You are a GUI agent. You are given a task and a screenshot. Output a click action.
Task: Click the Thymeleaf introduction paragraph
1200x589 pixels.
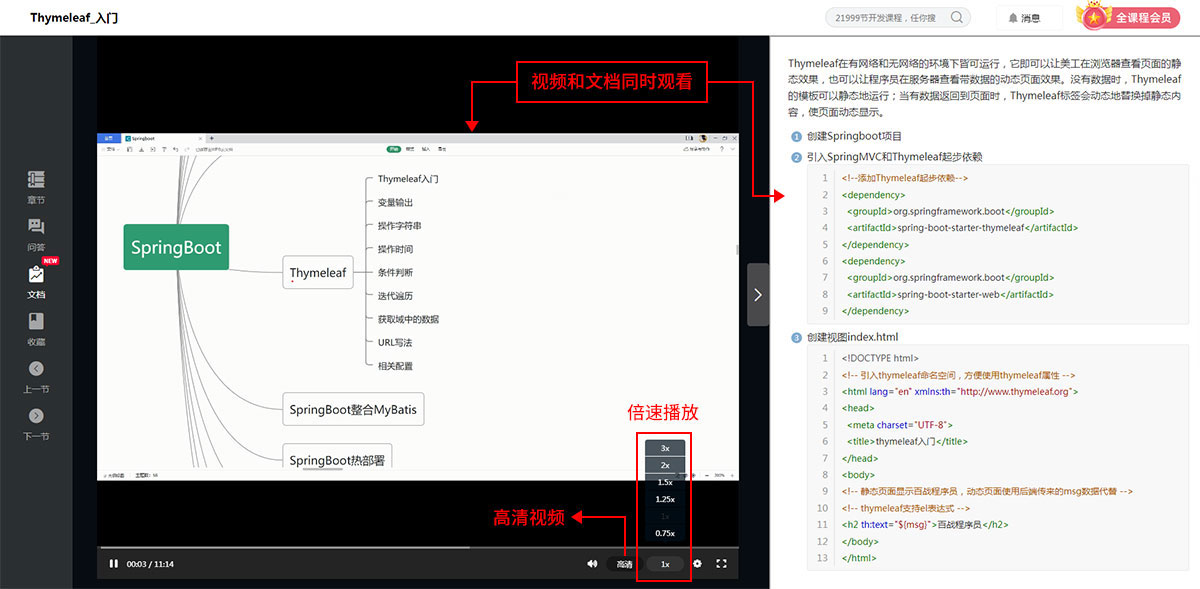click(x=984, y=88)
